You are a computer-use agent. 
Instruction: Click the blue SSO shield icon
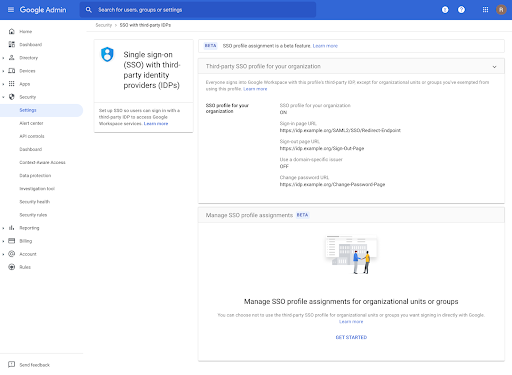coord(107,54)
